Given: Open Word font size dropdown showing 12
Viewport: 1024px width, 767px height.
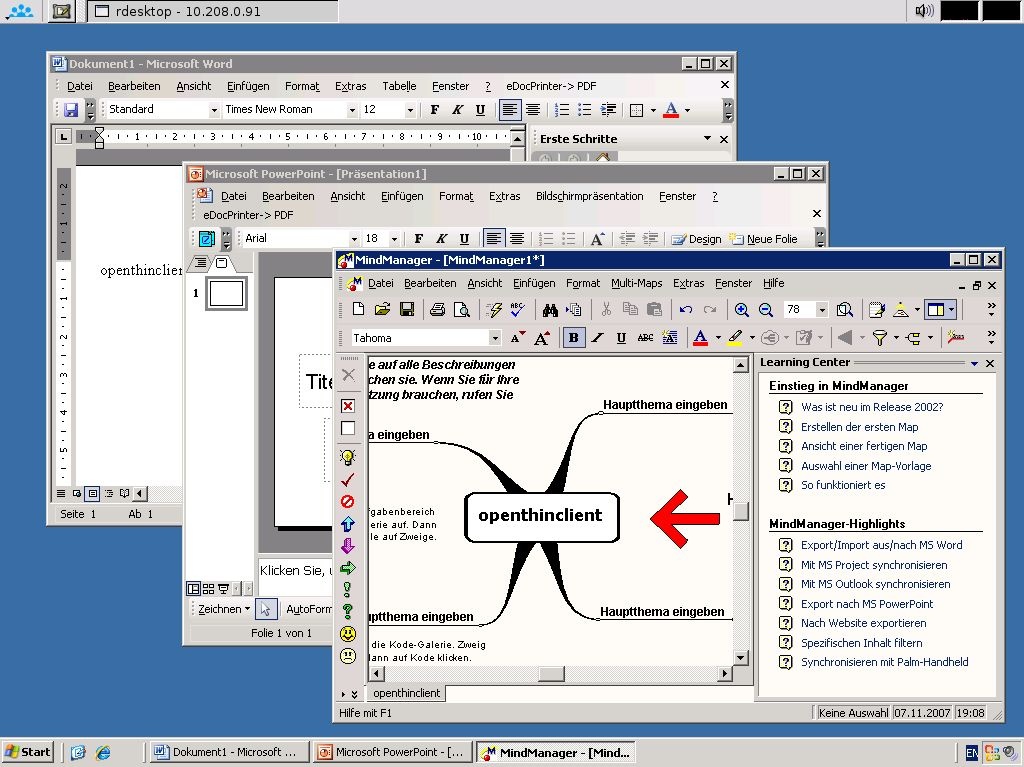Looking at the screenshot, I should pyautogui.click(x=410, y=110).
